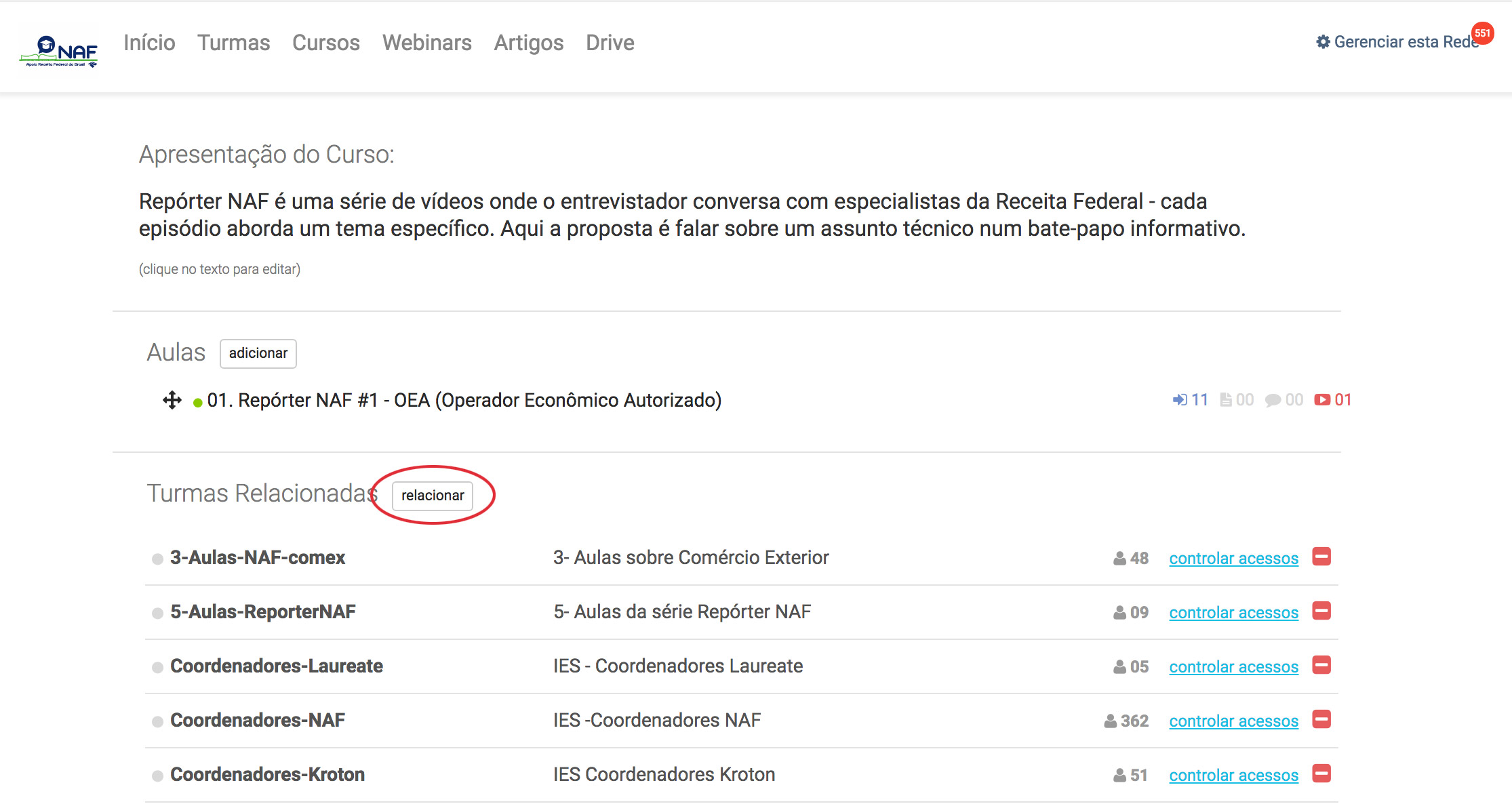Image resolution: width=1512 pixels, height=804 pixels.
Task: Open controlar acessos for Coordenadores-Laureate
Action: [1233, 666]
